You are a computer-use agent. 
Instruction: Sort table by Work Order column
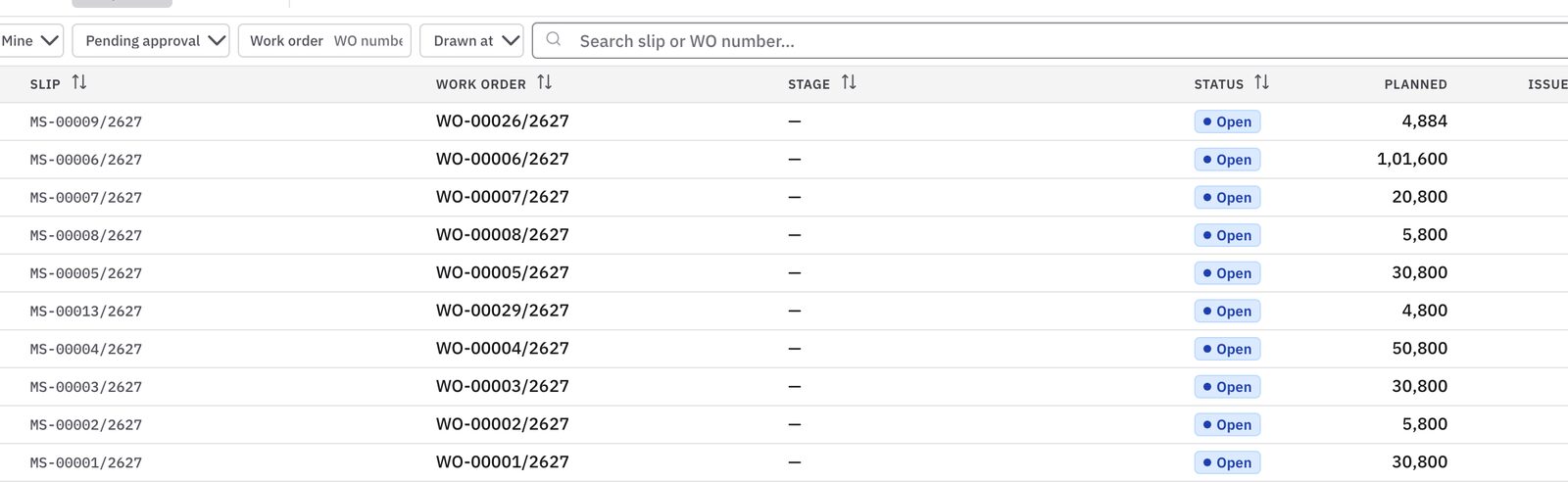coord(545,83)
